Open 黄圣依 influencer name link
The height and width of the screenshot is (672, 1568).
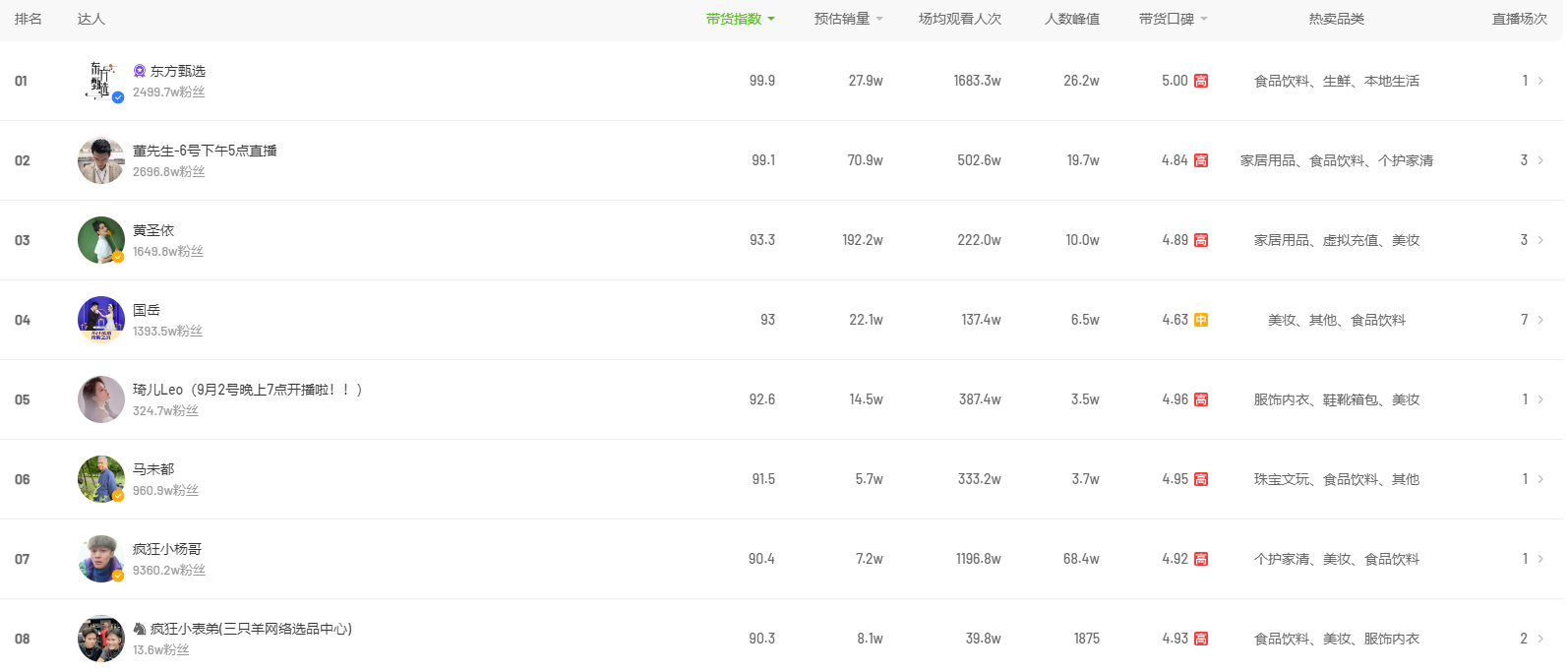click(x=153, y=230)
